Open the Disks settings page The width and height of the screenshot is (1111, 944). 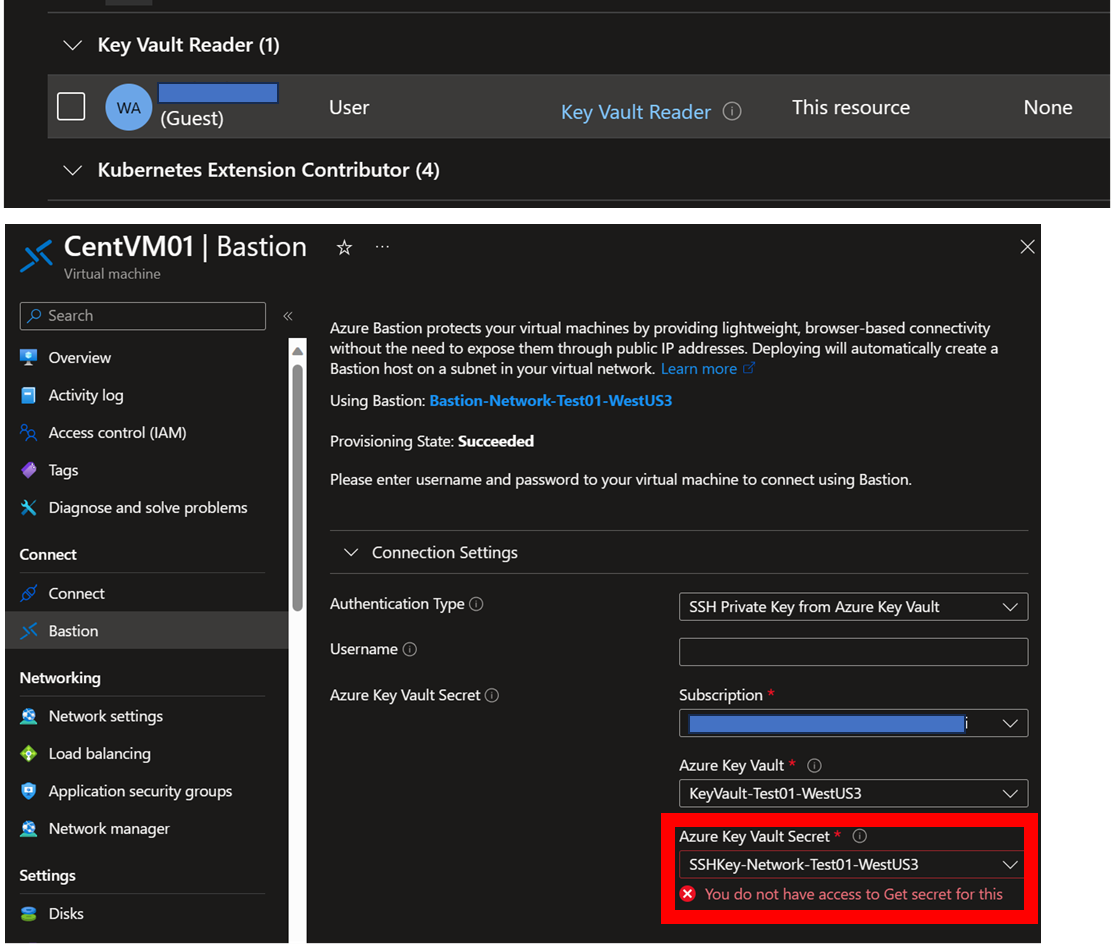point(66,914)
